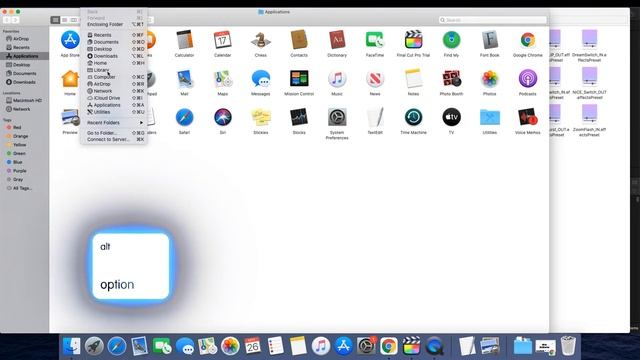Image resolution: width=640 pixels, height=360 pixels.
Task: Open the Time Machine app icon
Action: tap(413, 118)
